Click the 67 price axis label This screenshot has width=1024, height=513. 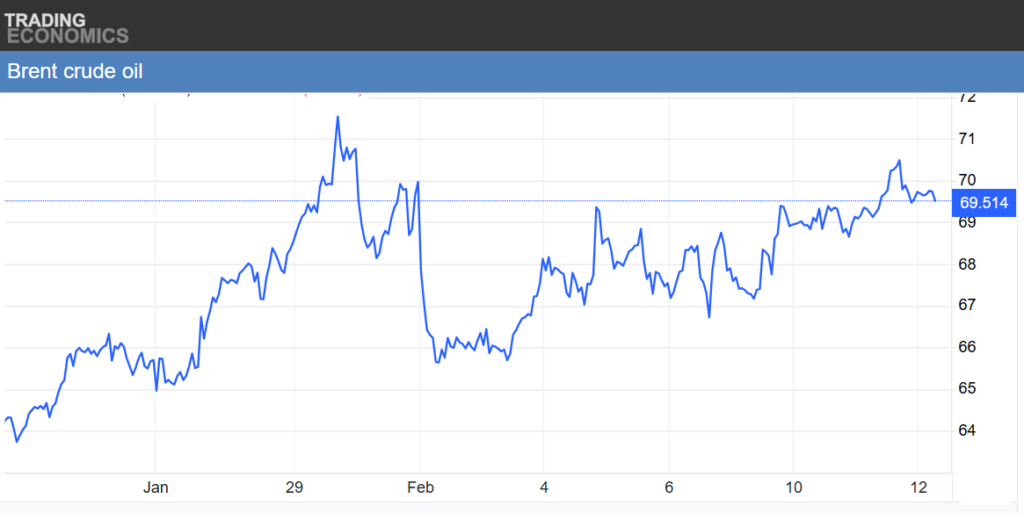[x=967, y=305]
